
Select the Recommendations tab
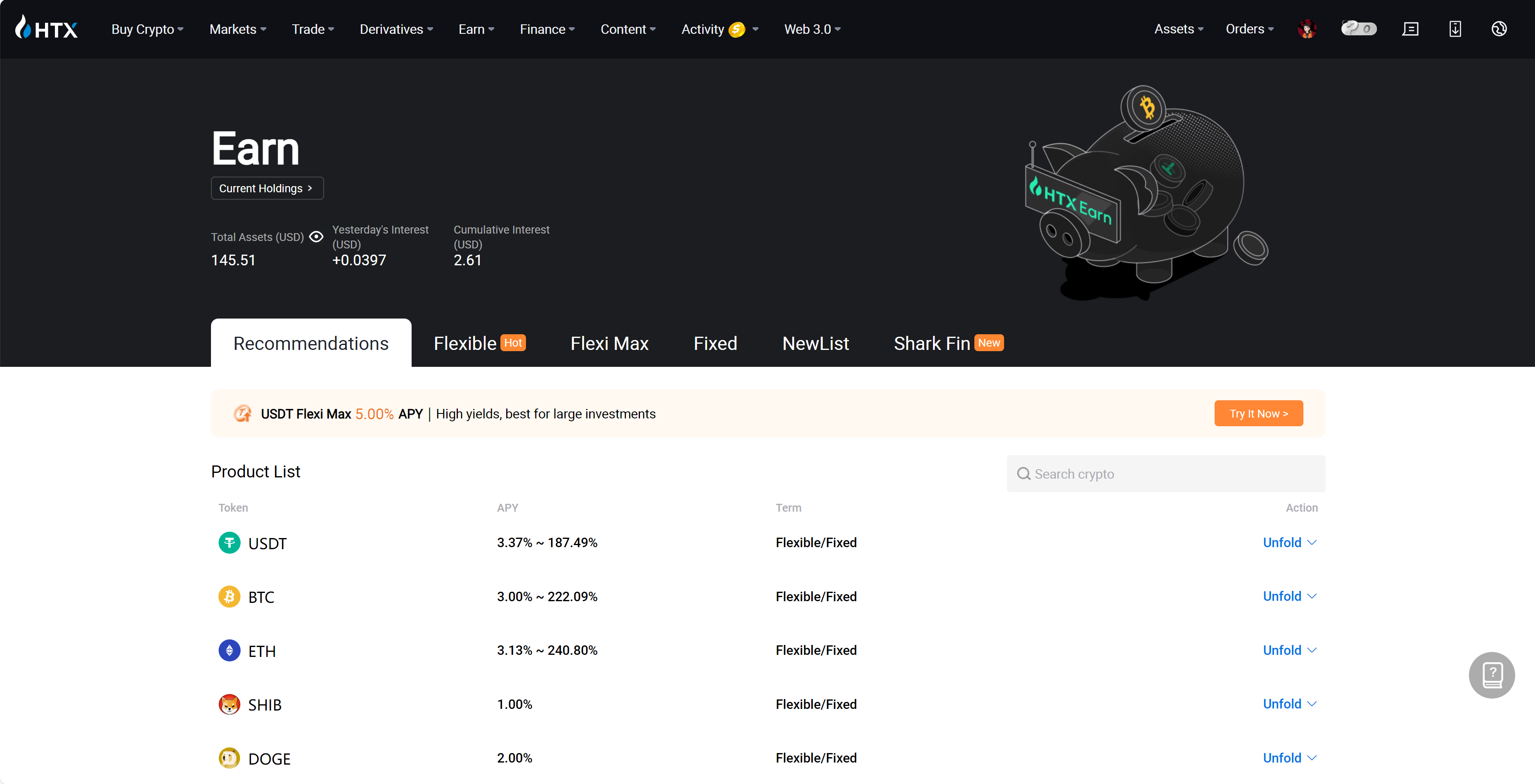click(311, 342)
